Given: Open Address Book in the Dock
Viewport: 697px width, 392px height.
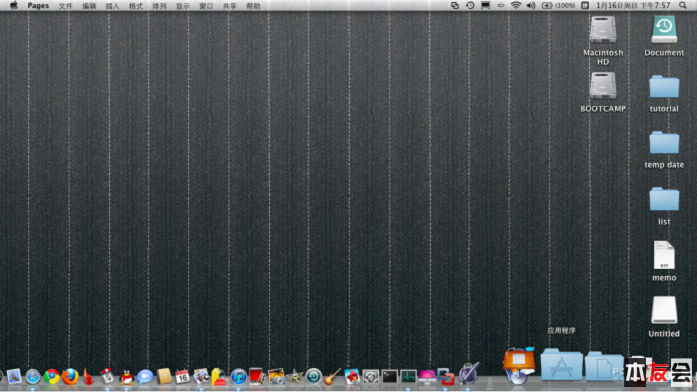Looking at the screenshot, I should [164, 377].
